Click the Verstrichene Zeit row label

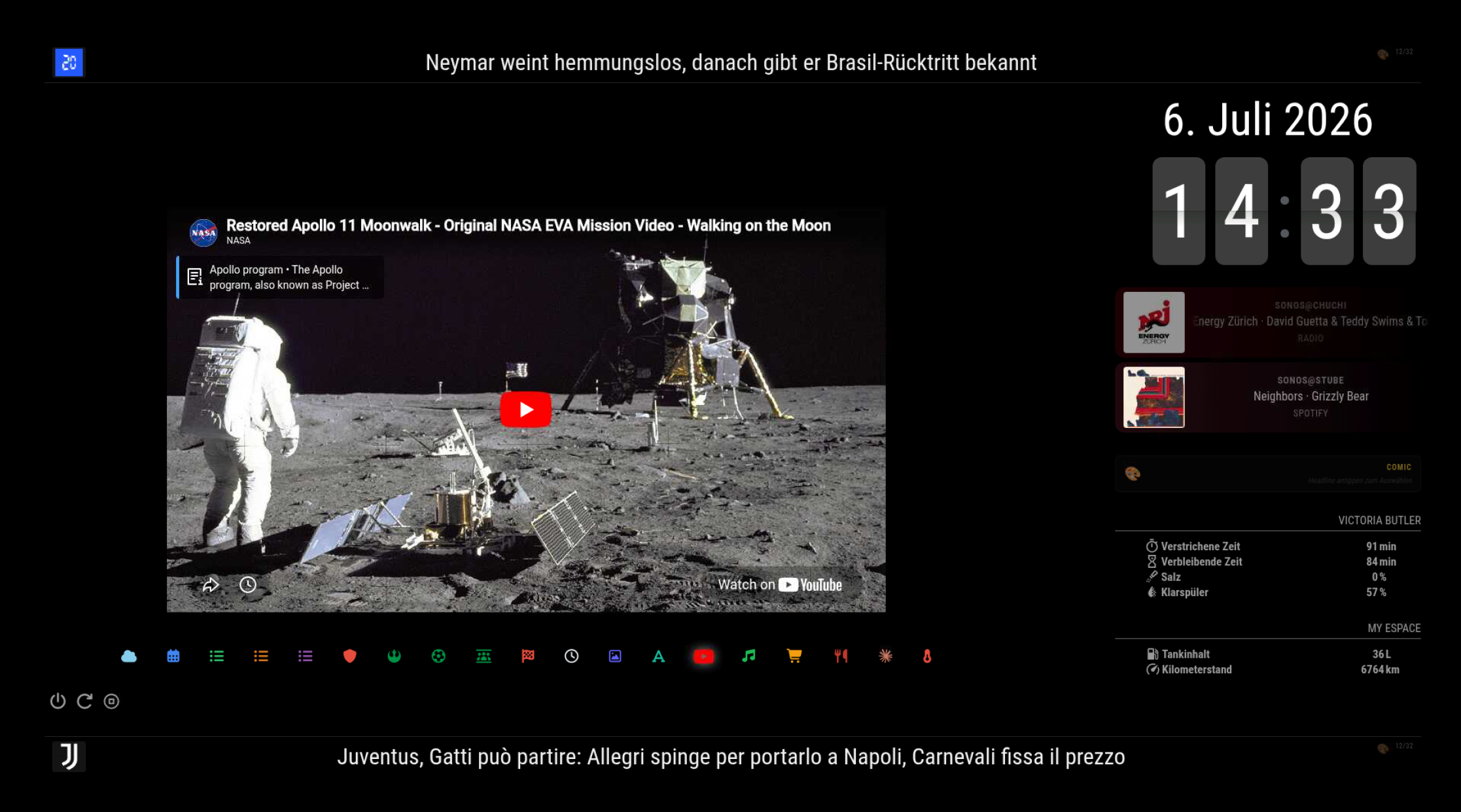tap(1201, 546)
